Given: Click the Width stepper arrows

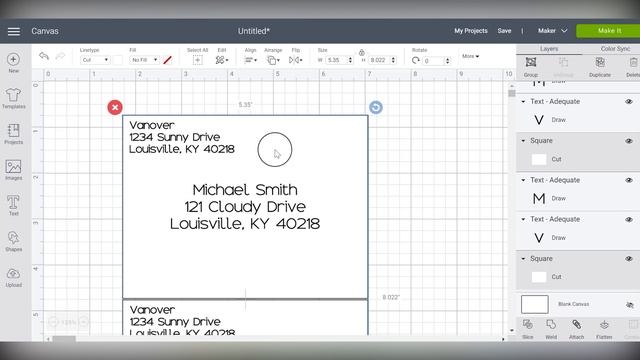Looking at the screenshot, I should click(x=350, y=60).
